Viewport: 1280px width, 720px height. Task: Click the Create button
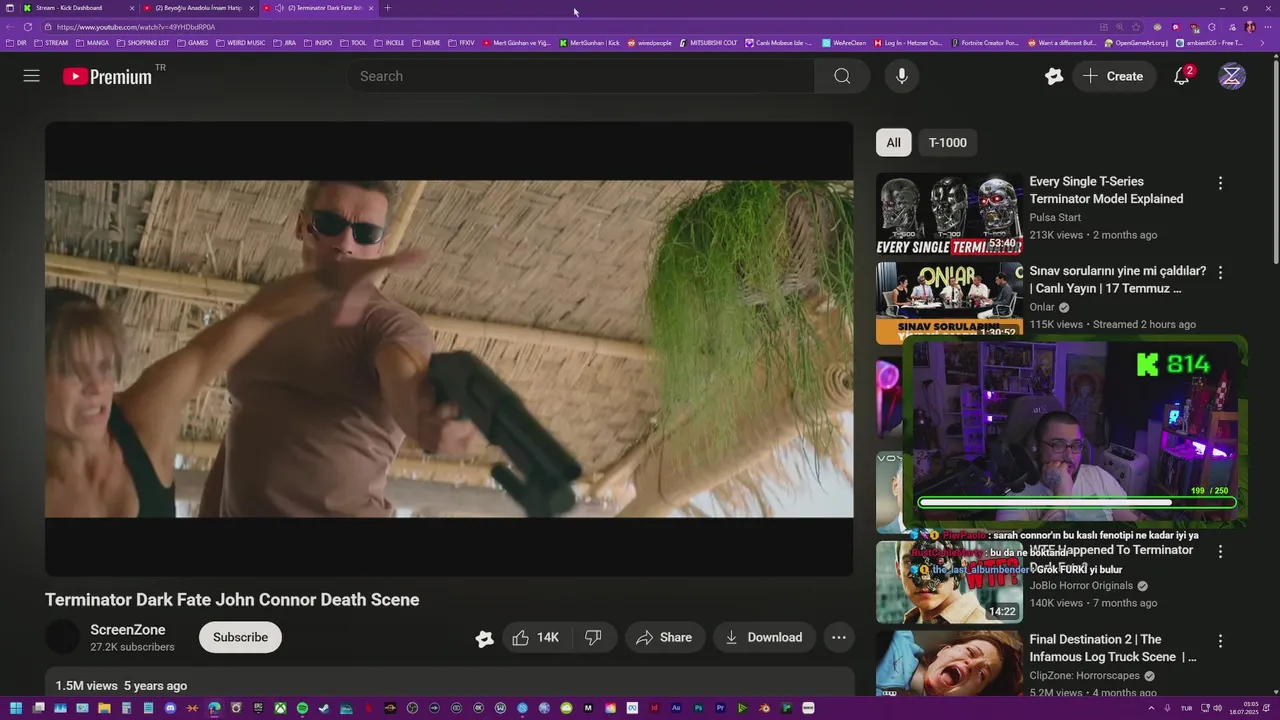1113,76
